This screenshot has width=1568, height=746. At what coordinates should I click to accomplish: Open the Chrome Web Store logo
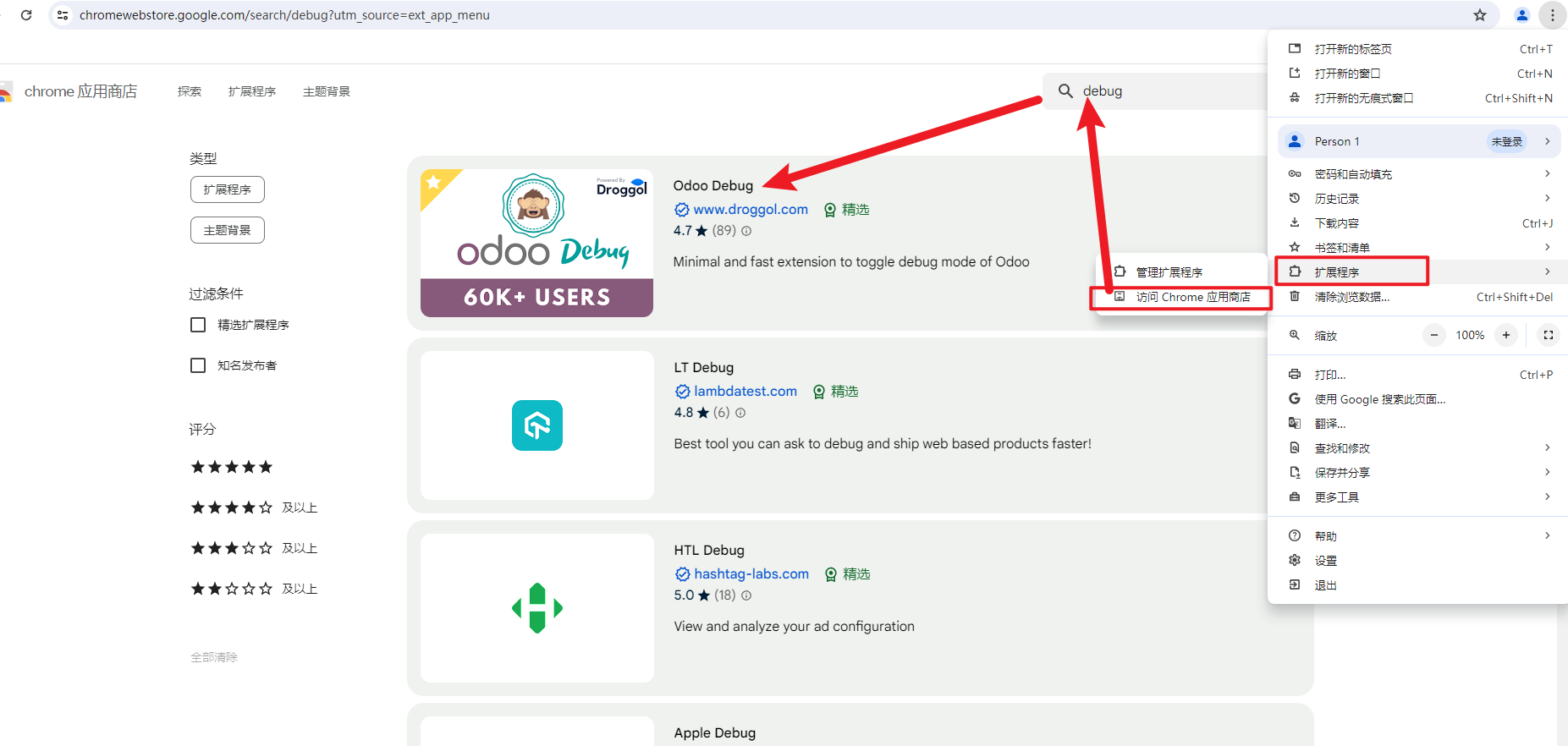click(x=5, y=91)
